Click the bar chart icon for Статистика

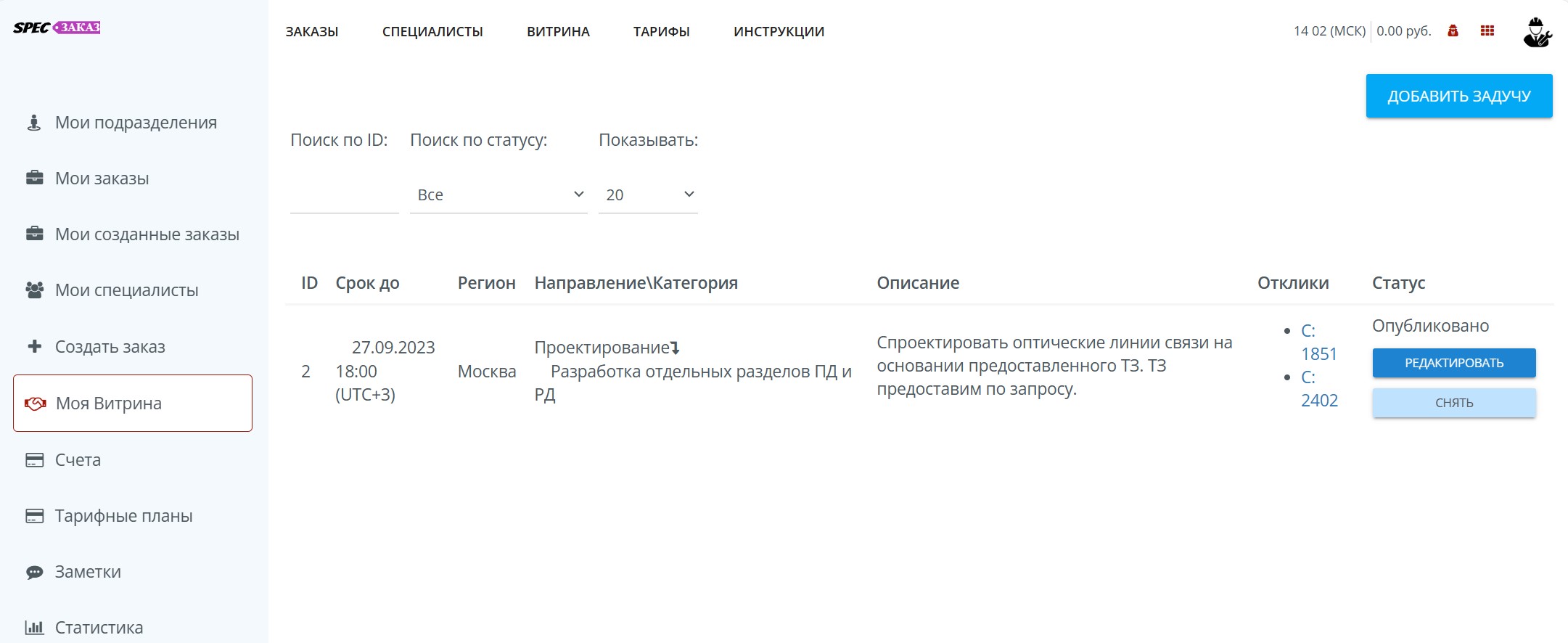(34, 627)
